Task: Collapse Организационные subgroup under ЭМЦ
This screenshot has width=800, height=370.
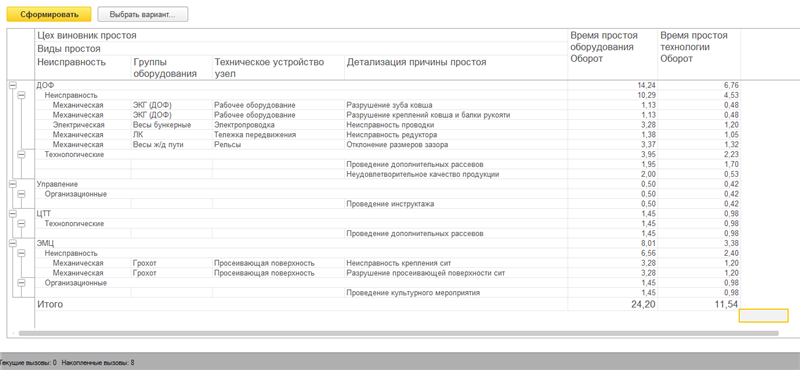Action: click(x=21, y=283)
